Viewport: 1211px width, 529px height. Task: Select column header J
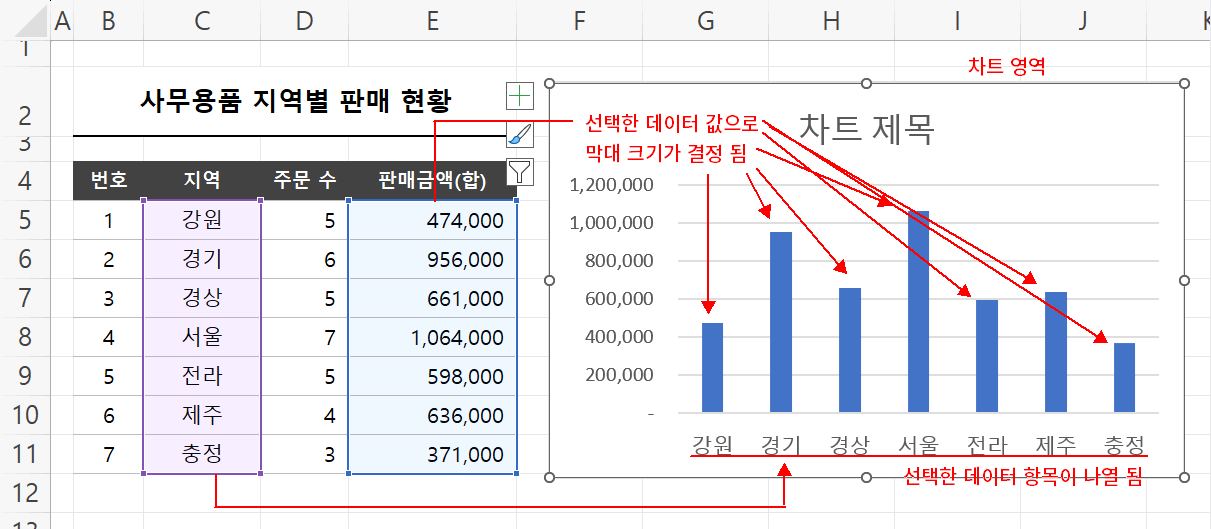(1084, 20)
